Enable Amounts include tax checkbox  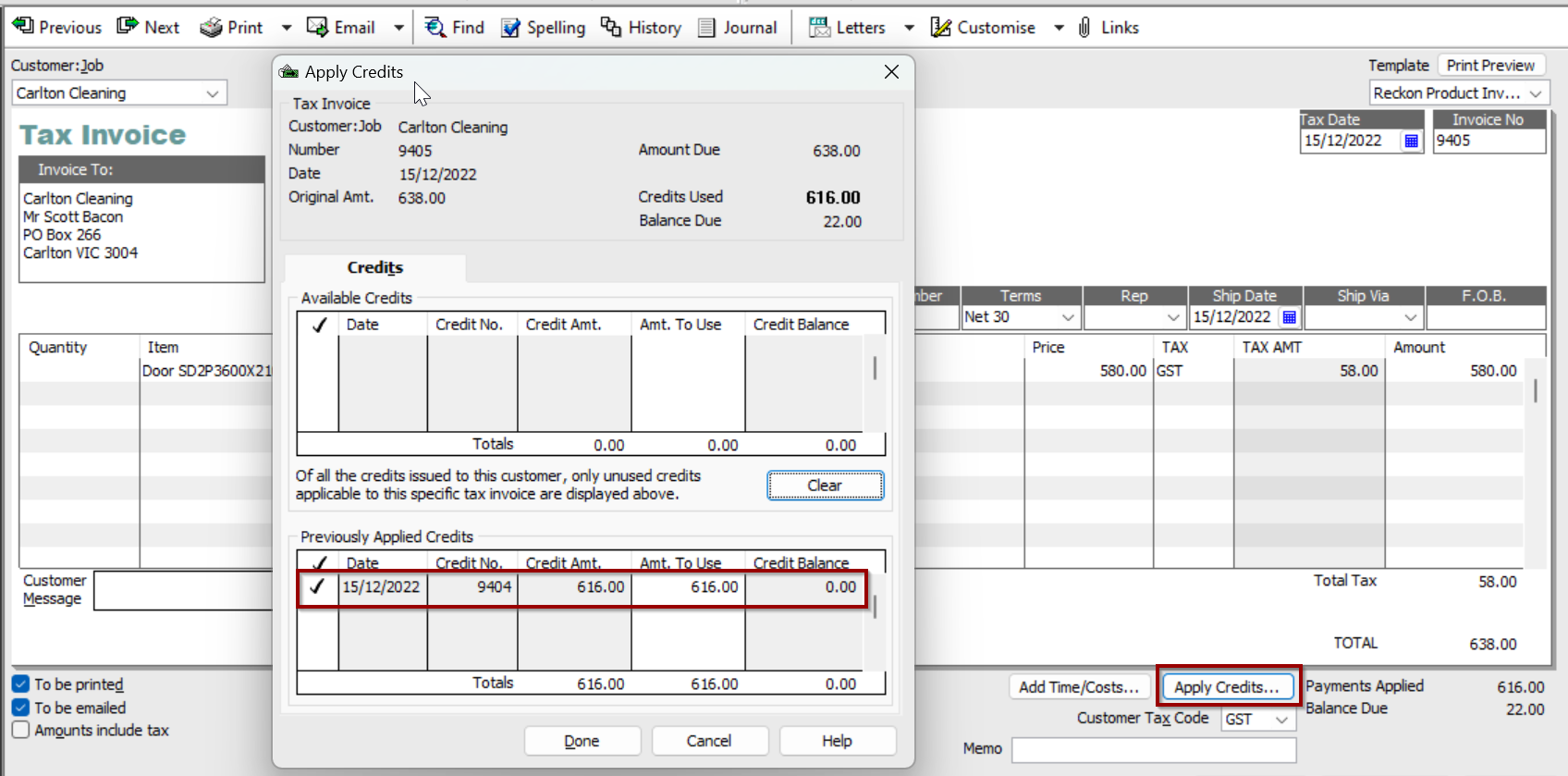click(x=21, y=730)
